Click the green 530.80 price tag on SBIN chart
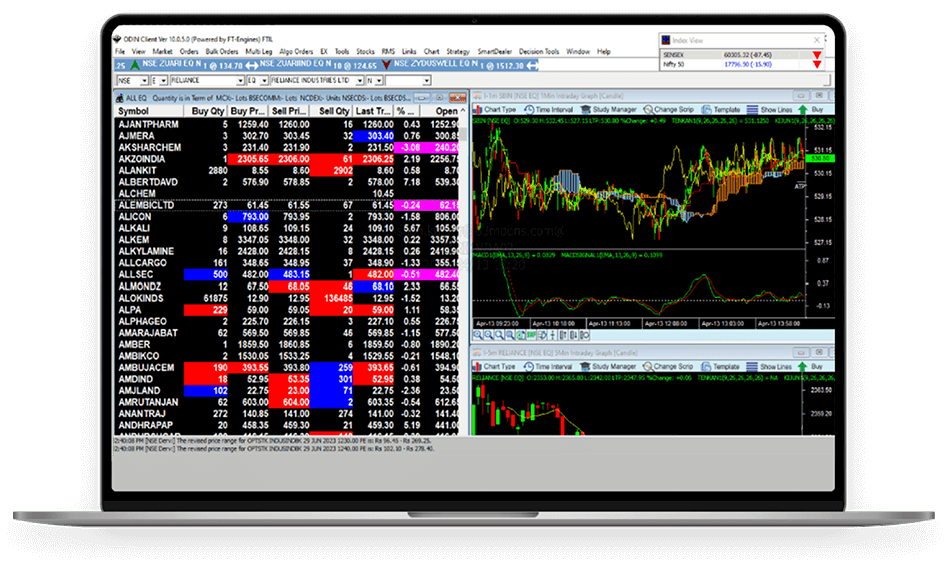 [x=820, y=158]
